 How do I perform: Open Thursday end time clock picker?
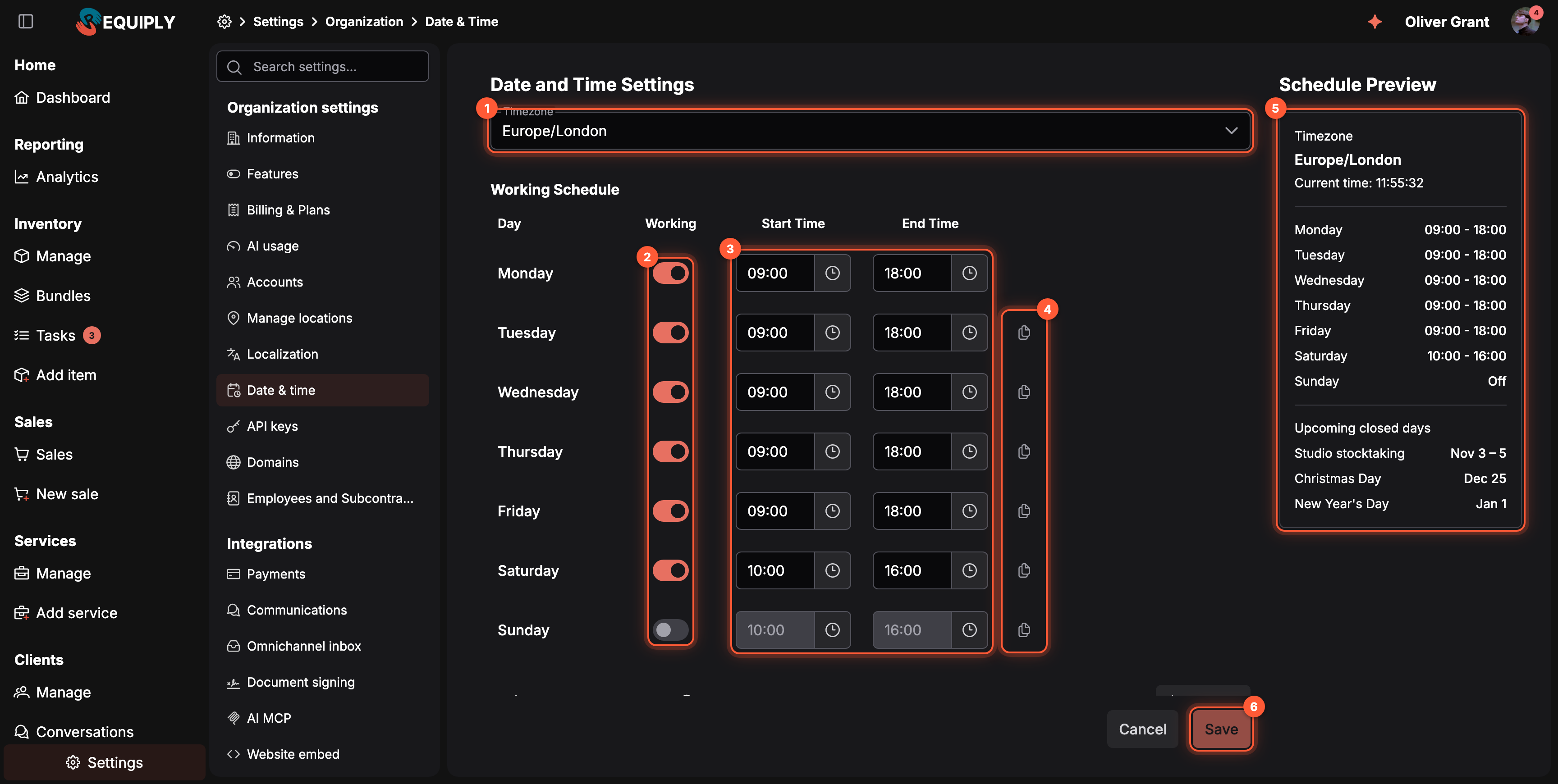click(969, 451)
